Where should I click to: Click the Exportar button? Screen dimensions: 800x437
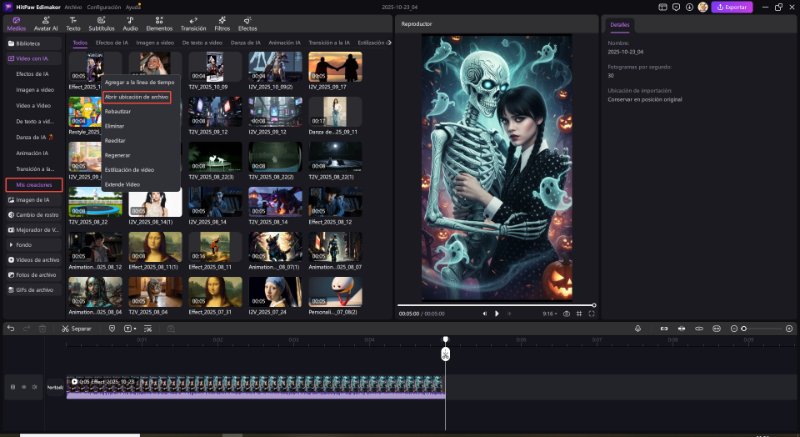click(x=732, y=7)
